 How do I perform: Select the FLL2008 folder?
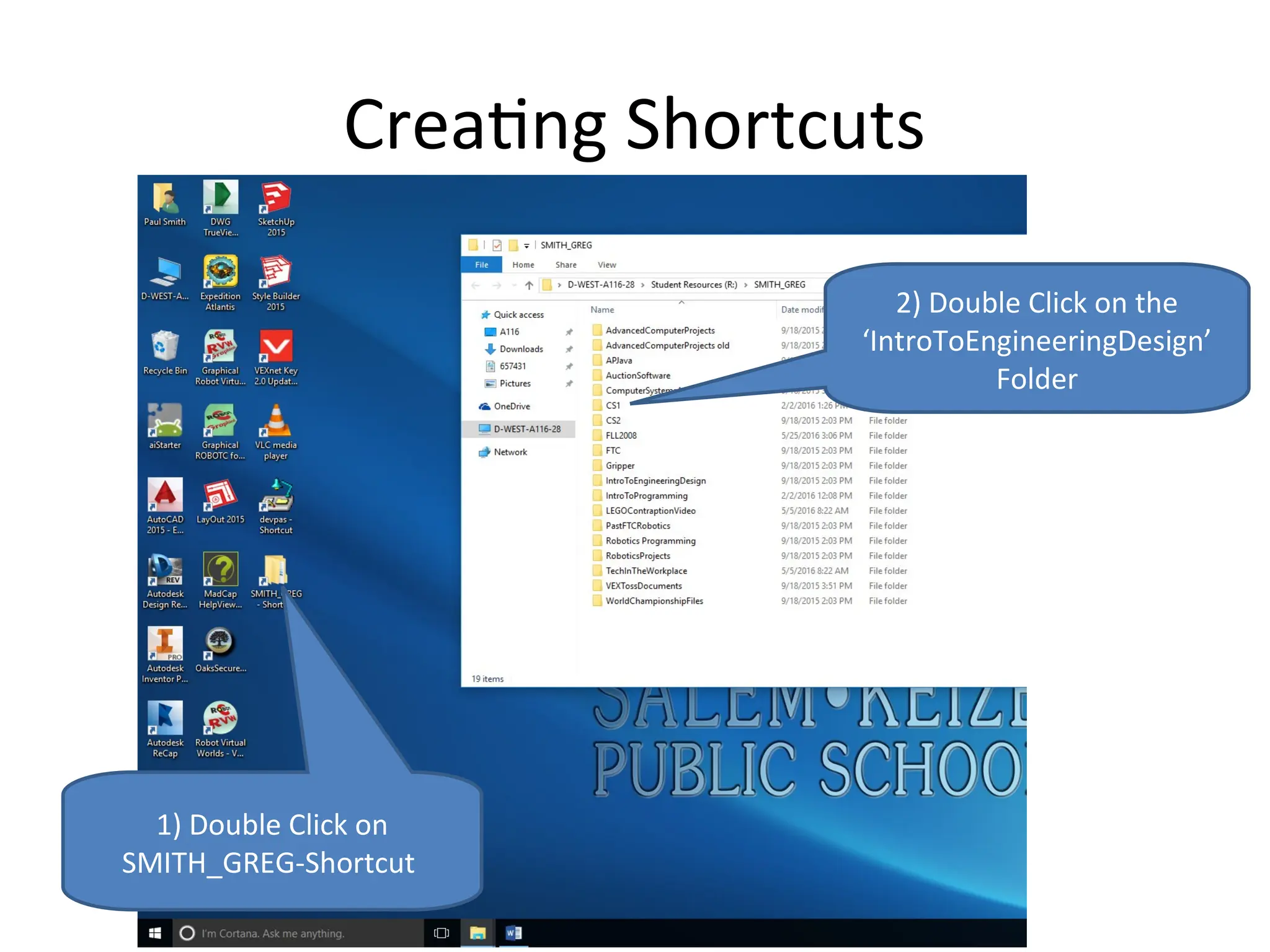(615, 436)
